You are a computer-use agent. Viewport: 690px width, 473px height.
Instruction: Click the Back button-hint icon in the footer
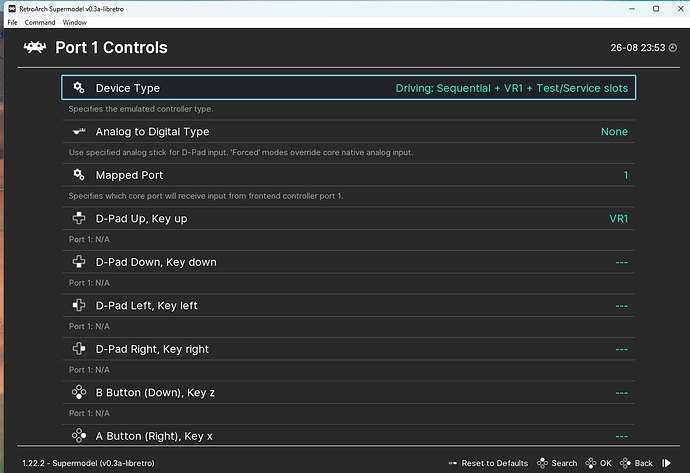click(625, 463)
